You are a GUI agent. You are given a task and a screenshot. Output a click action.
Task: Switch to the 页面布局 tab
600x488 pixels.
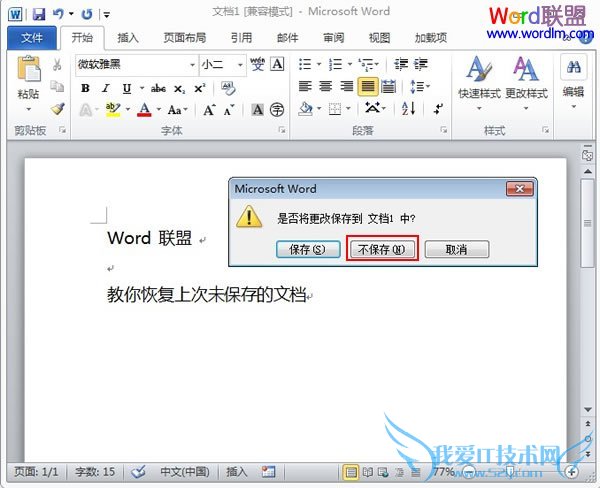pyautogui.click(x=185, y=38)
